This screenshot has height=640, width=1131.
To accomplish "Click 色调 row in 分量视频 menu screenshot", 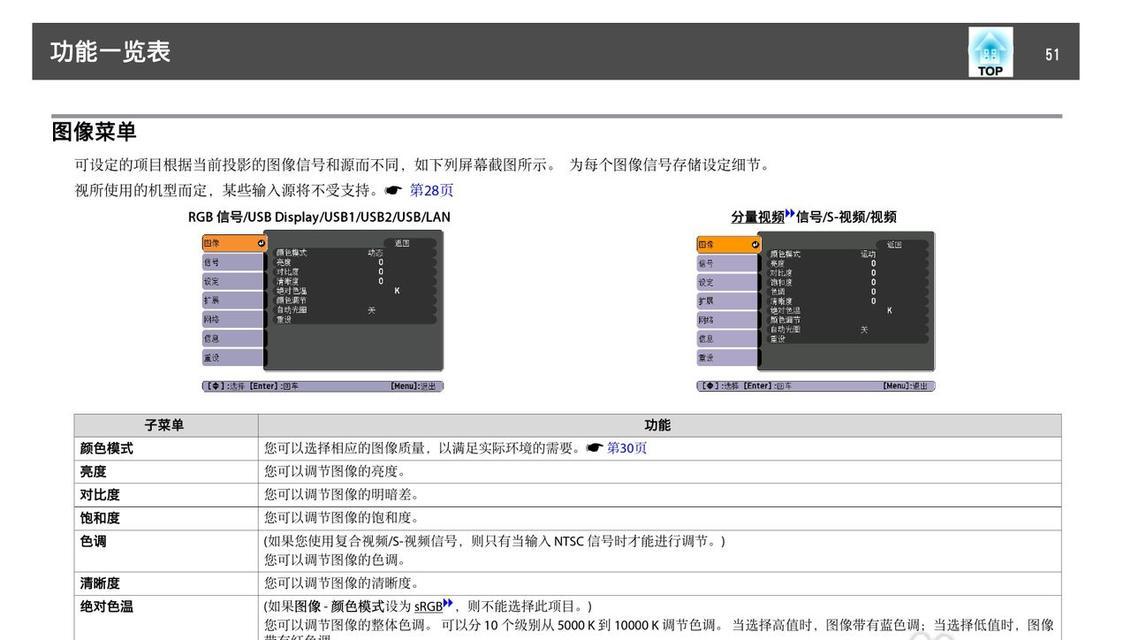I will pos(846,291).
